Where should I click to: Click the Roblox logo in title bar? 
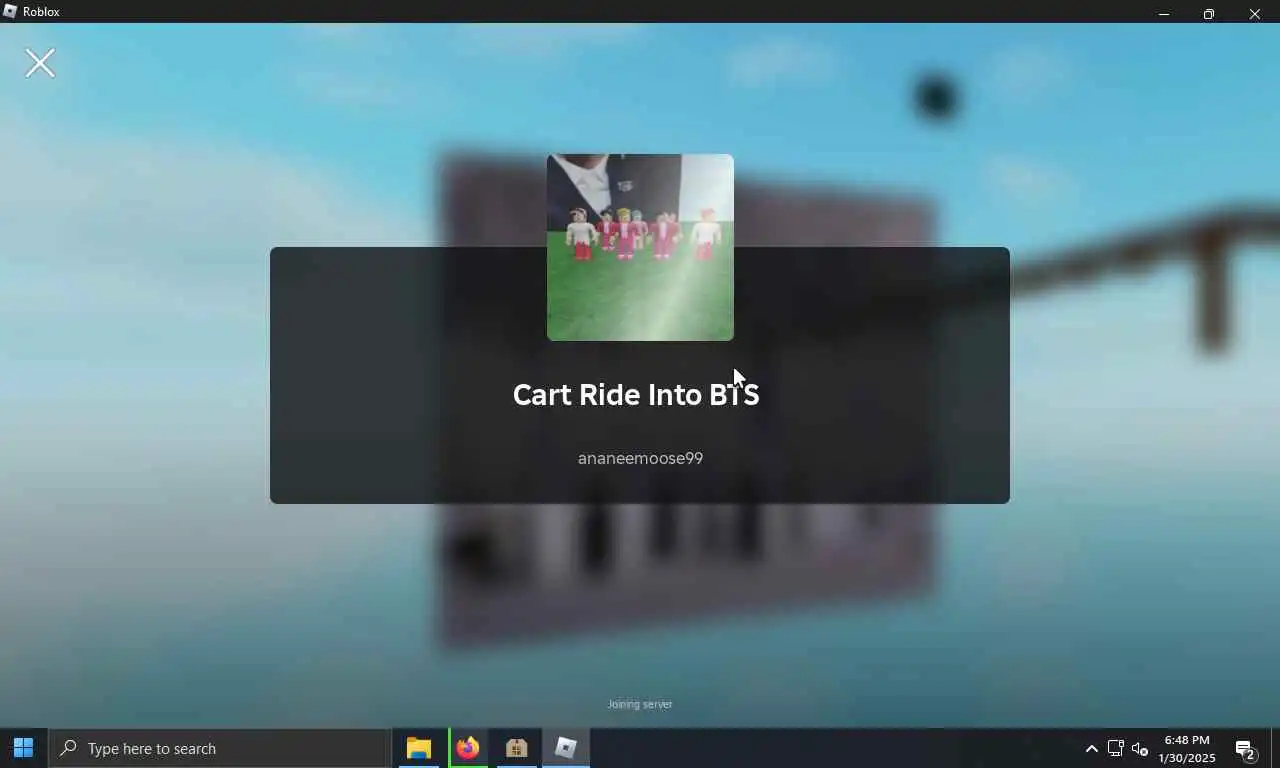(x=10, y=11)
